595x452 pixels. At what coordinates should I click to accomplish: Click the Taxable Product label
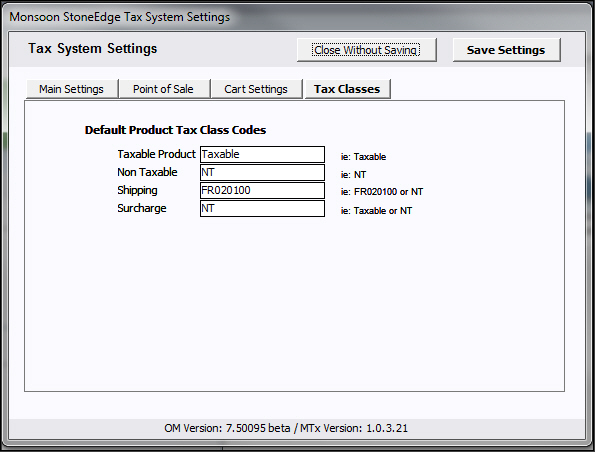(156, 154)
